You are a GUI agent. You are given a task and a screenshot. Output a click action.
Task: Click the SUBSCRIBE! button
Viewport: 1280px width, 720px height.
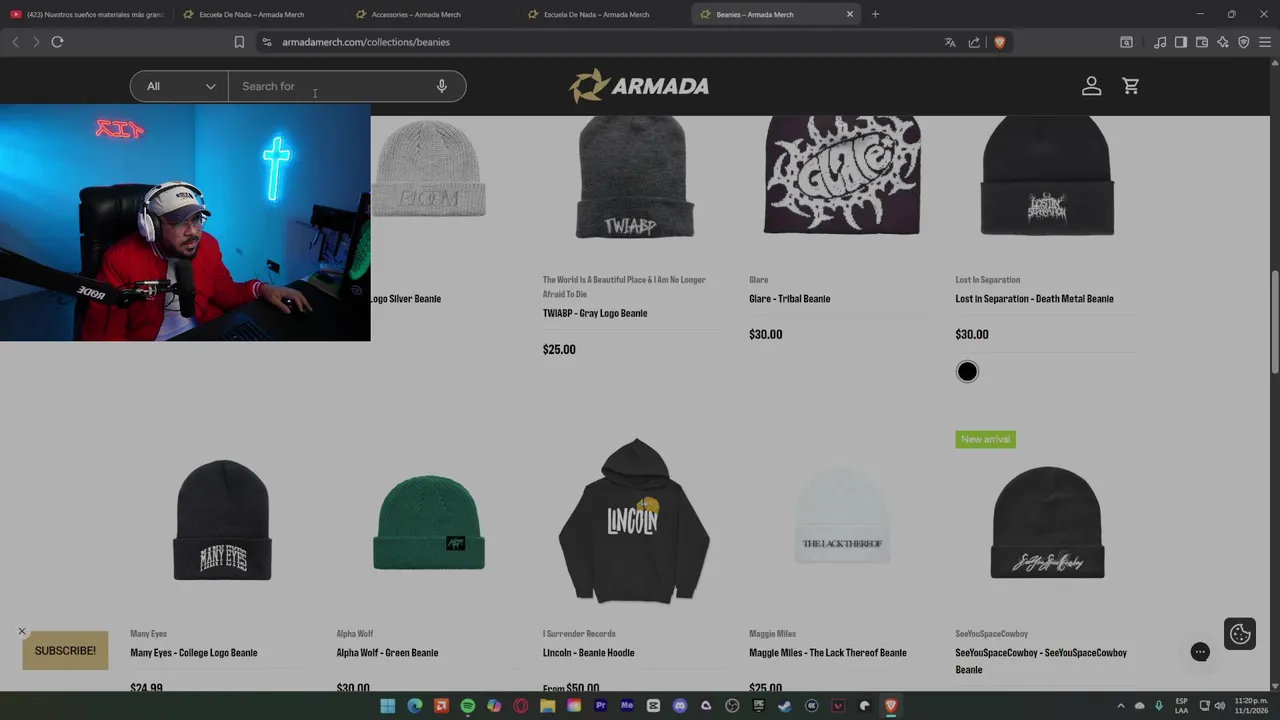tap(65, 651)
